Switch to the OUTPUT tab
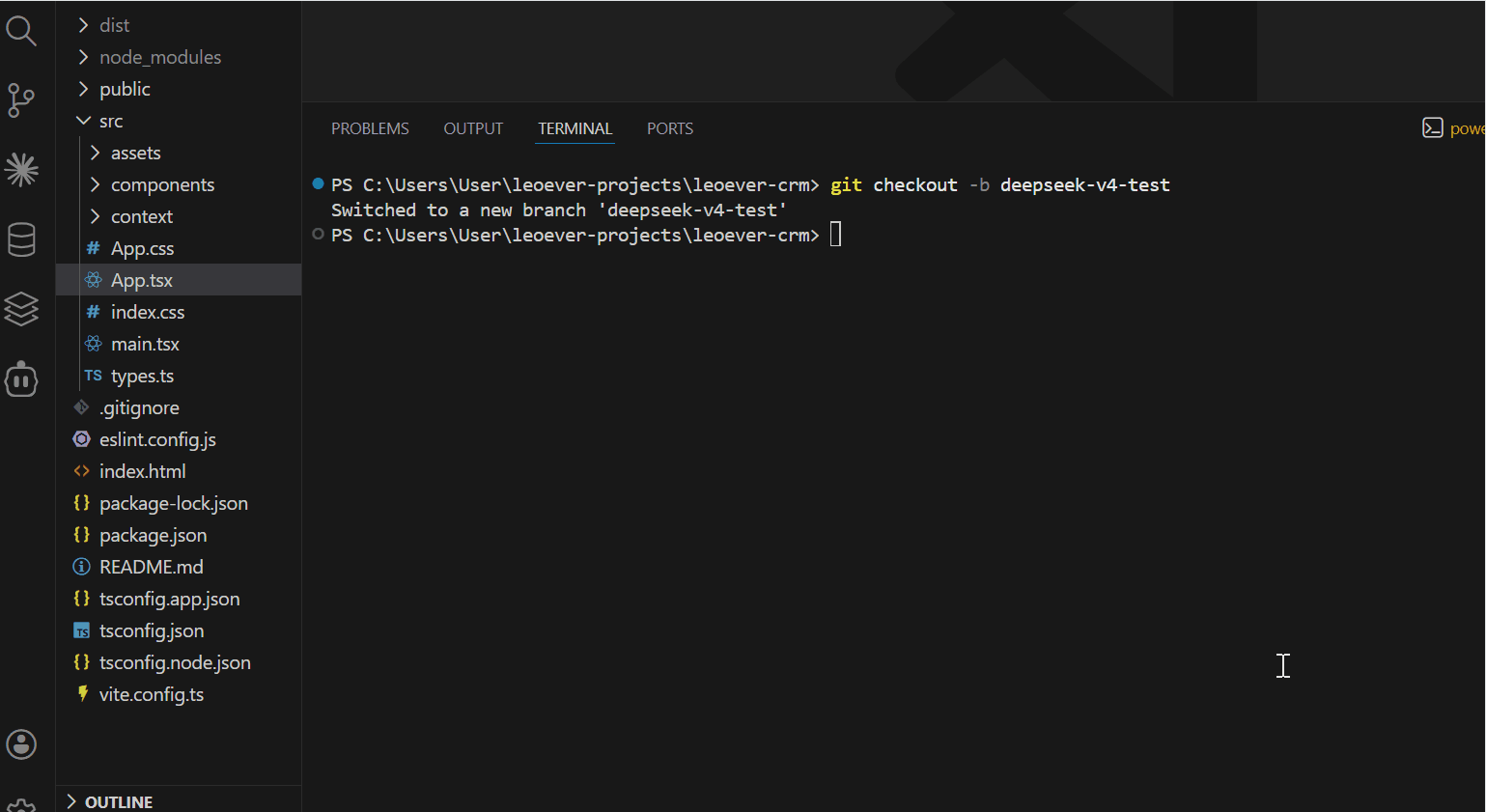1486x812 pixels. pyautogui.click(x=473, y=128)
